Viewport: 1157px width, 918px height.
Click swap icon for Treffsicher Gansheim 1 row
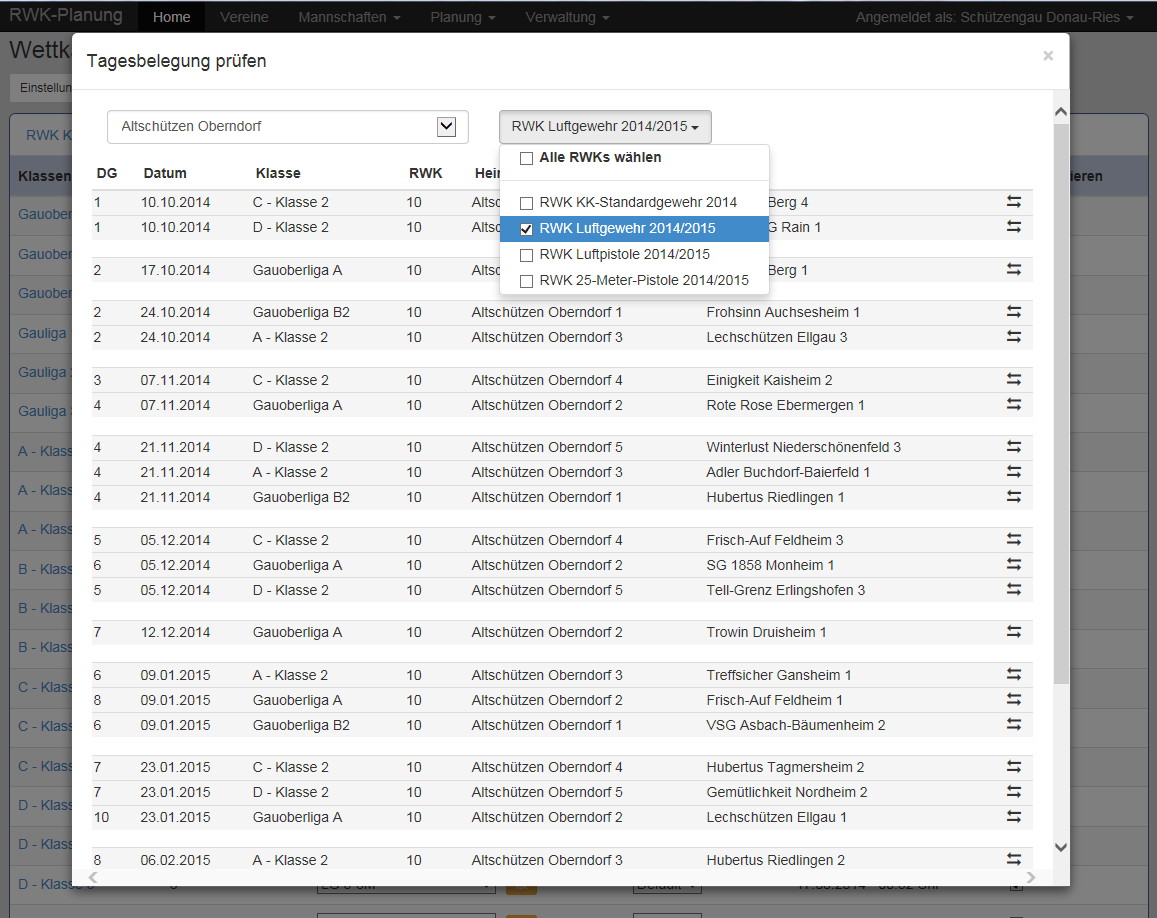(1014, 675)
